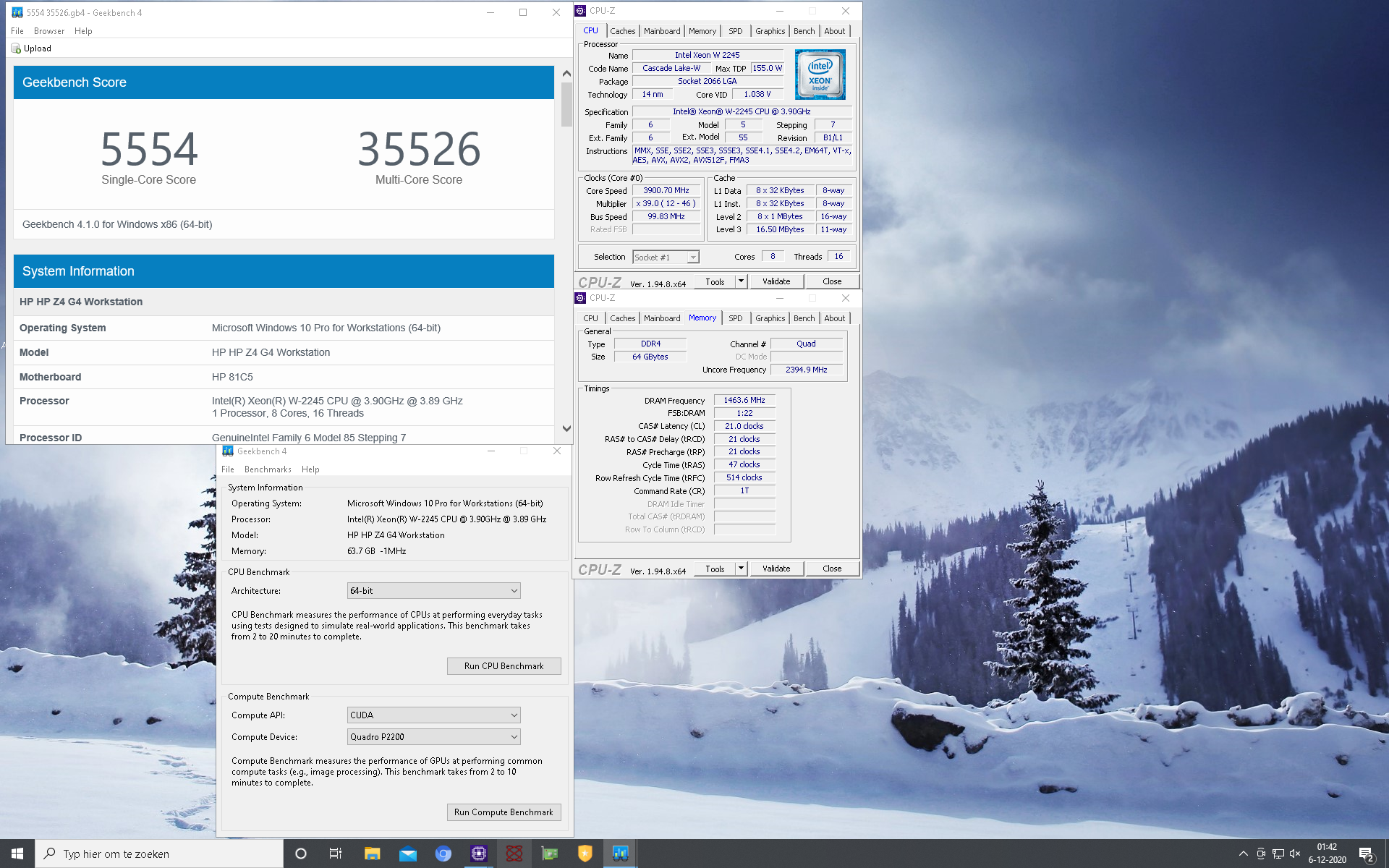Click the meet now camera tray icon
Viewport: 1389px width, 868px height.
pos(1261,854)
